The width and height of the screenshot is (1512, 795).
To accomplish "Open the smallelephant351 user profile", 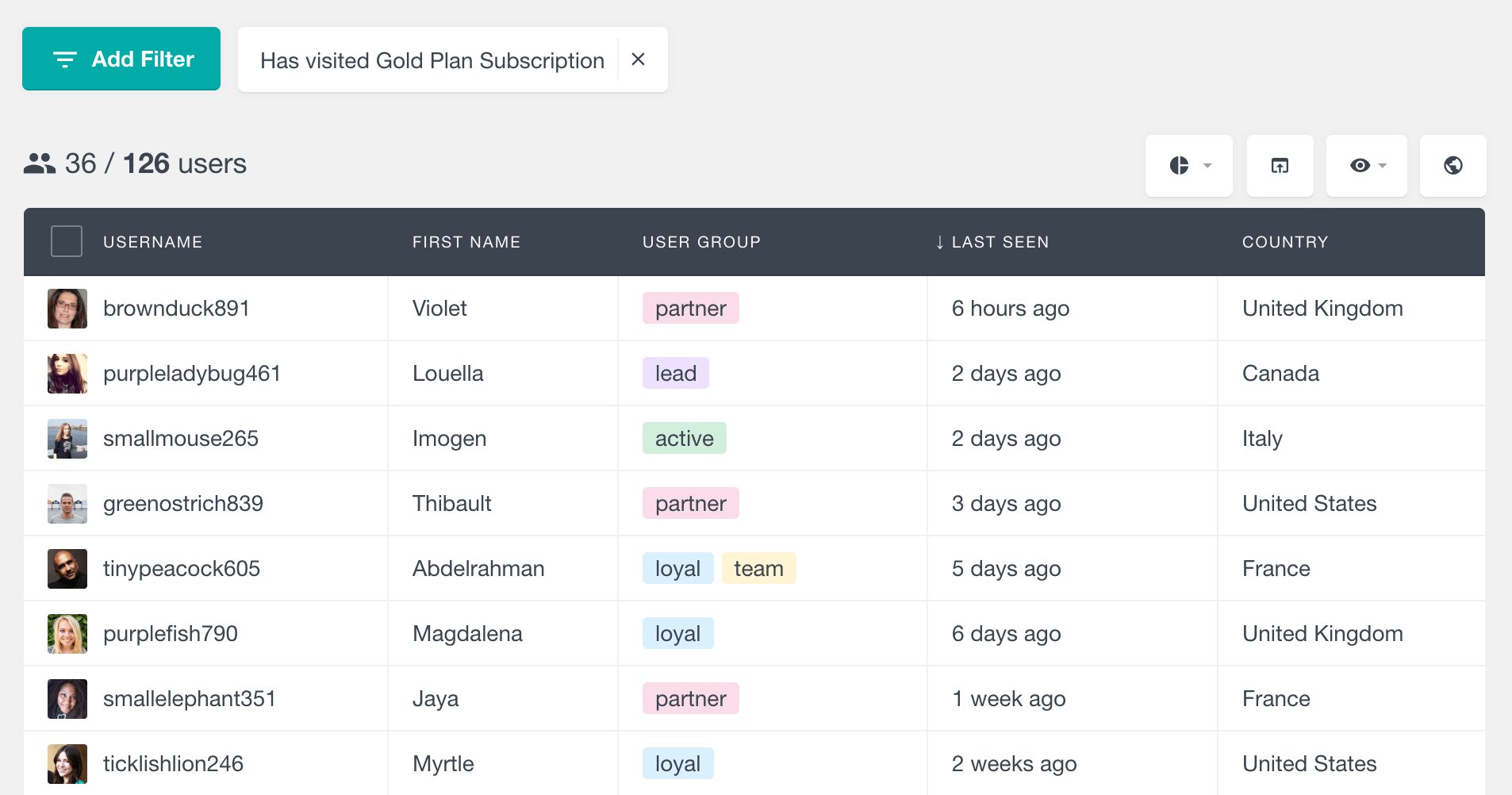I will click(189, 699).
